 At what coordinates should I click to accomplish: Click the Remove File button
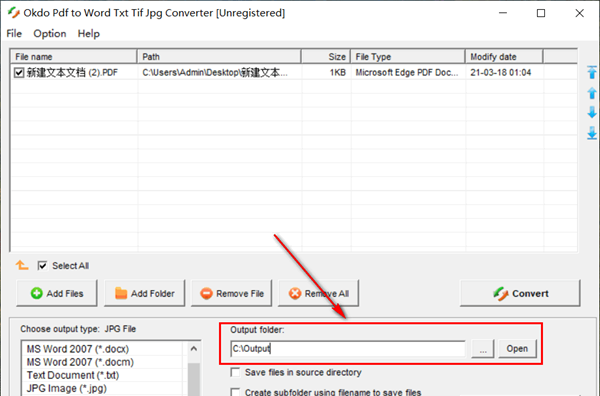click(232, 293)
